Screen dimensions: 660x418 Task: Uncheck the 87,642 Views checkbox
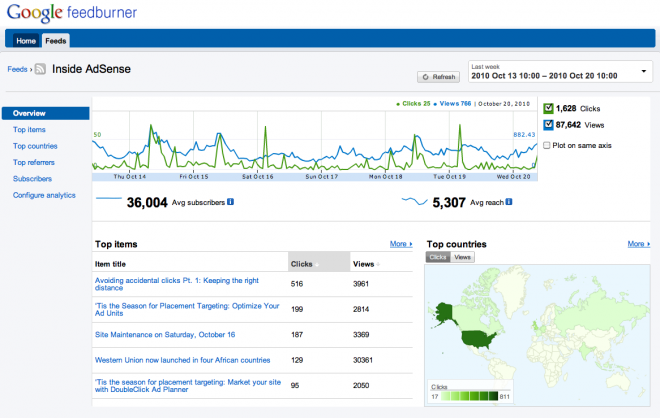pyautogui.click(x=548, y=125)
